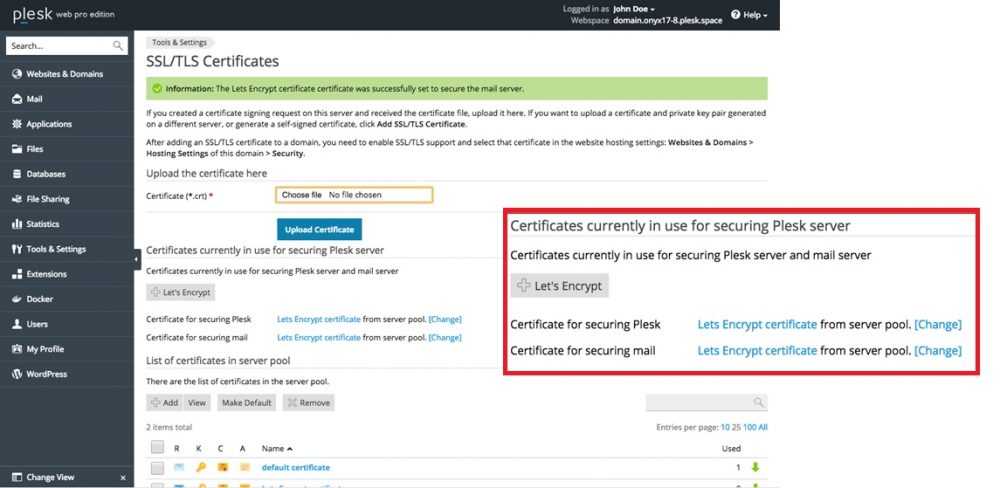This screenshot has height=488, width=1000.
Task: Click the Files folder icon in sidebar
Action: click(x=17, y=149)
